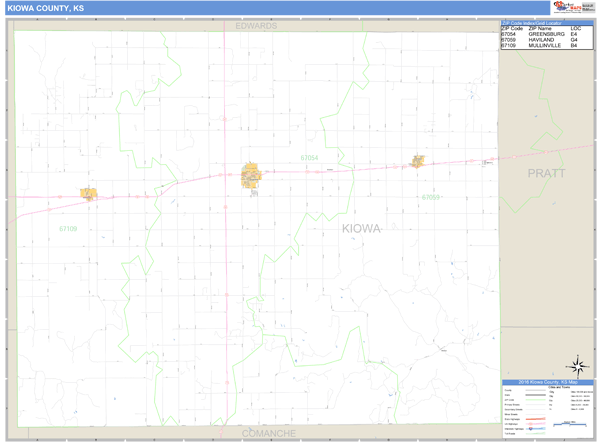Click the 'ZIP Name' column heading
The height and width of the screenshot is (442, 600).
coord(540,28)
